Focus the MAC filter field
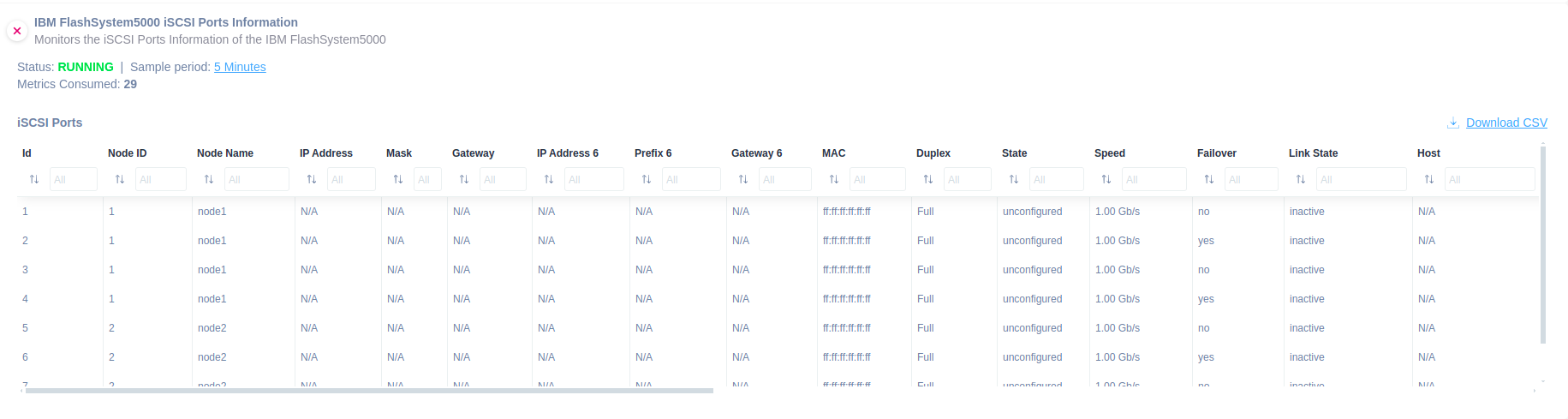Viewport: 1568px width, 419px height. 878,179
